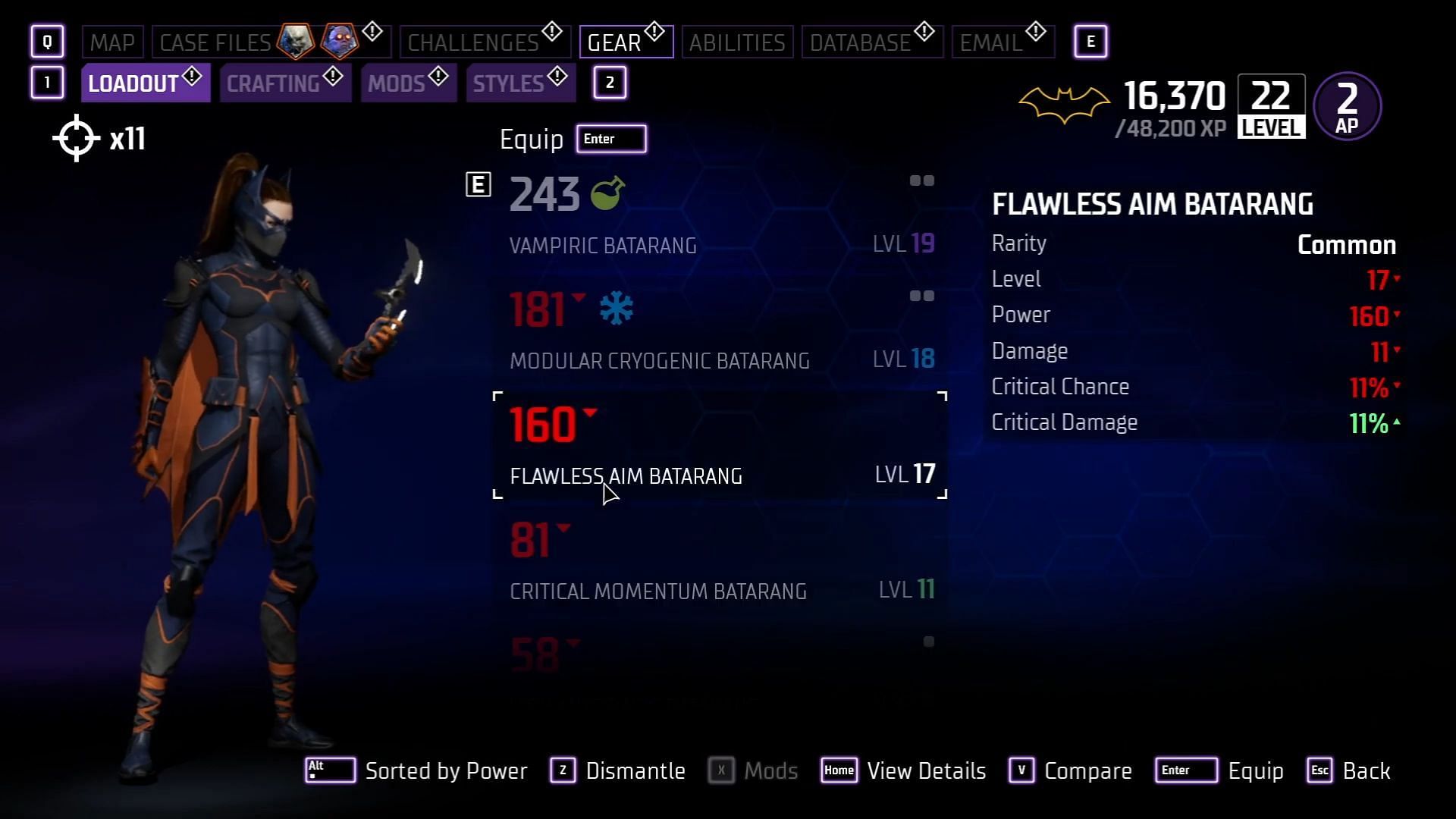Open ABILITIES menu section
This screenshot has height=819, width=1456.
pos(736,41)
